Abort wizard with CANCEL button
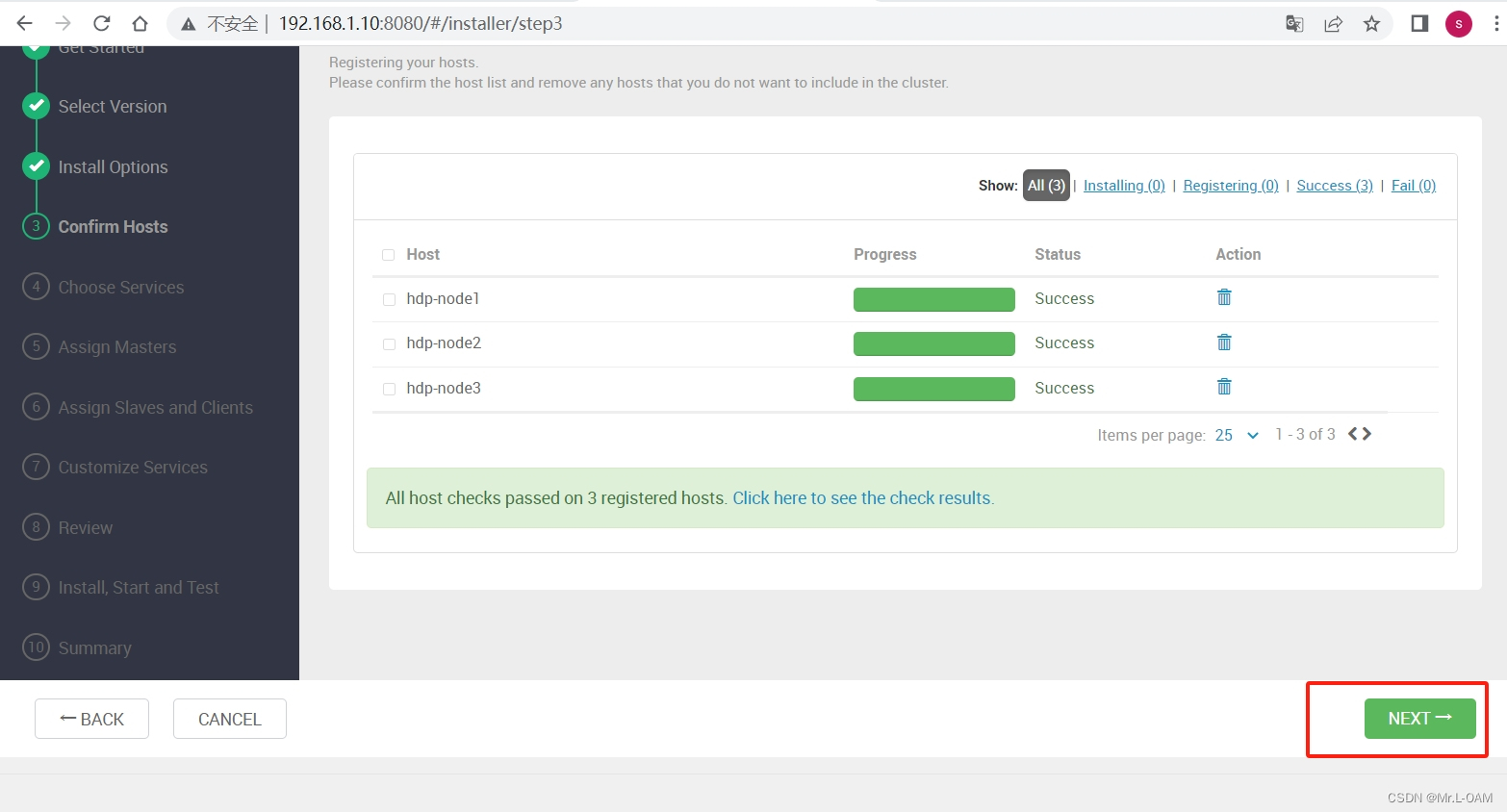1507x812 pixels. point(230,719)
